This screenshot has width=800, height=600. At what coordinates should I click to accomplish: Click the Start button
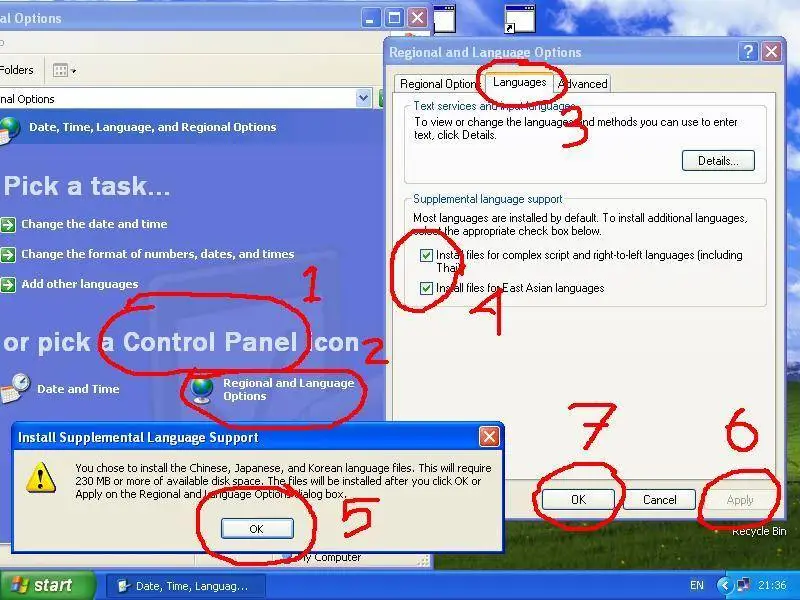coord(47,585)
